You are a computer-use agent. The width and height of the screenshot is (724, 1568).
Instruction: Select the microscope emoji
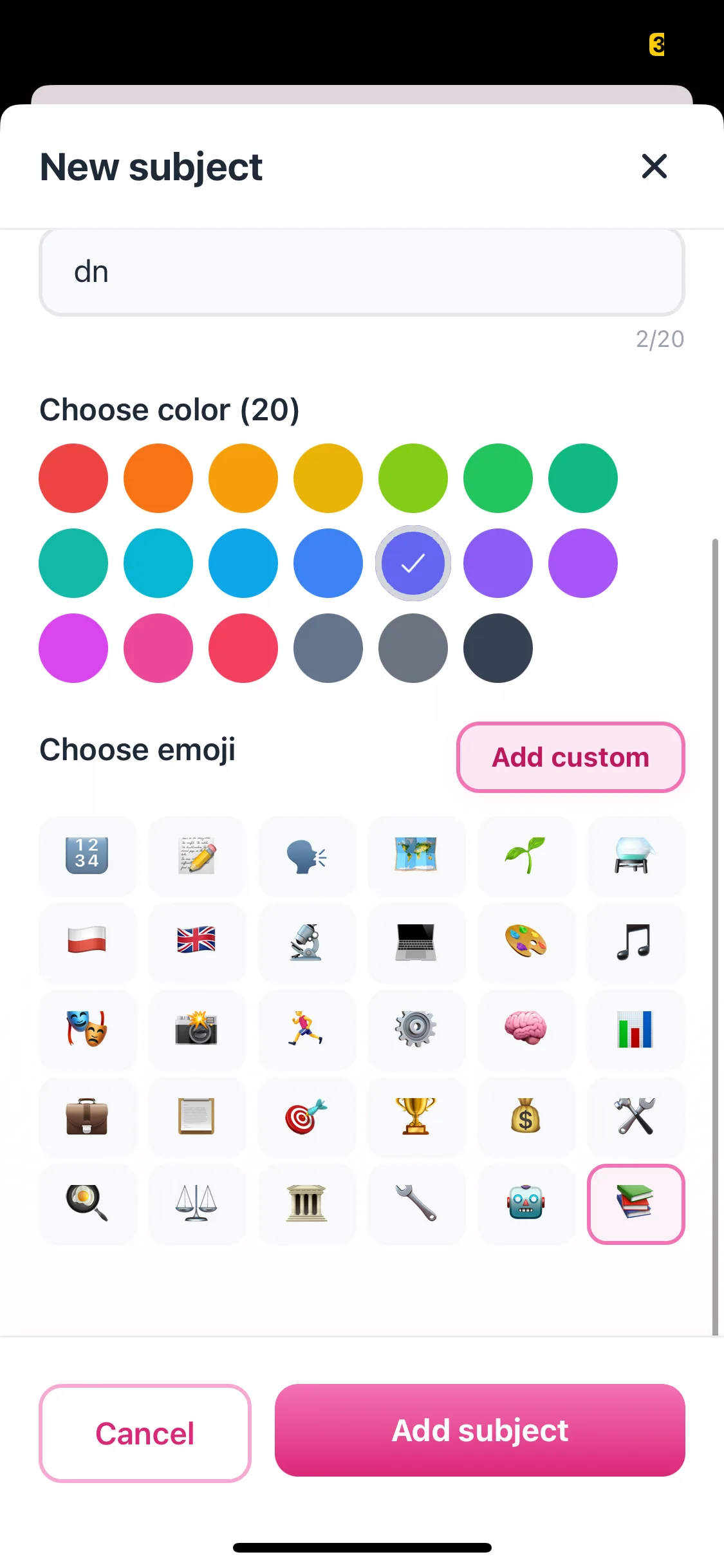(x=306, y=942)
